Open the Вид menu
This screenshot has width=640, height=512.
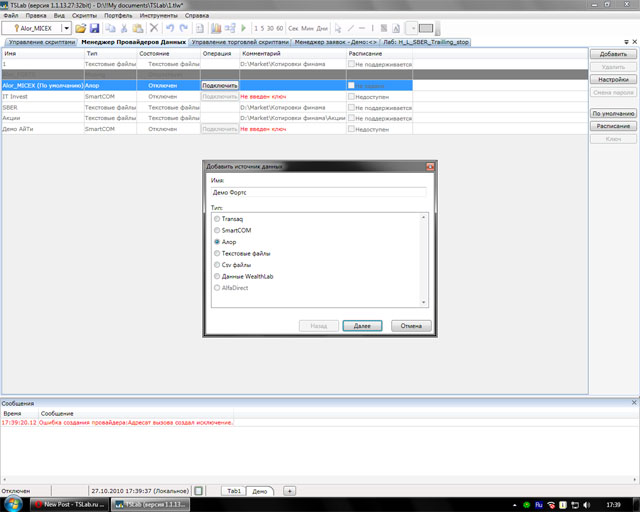[59, 16]
